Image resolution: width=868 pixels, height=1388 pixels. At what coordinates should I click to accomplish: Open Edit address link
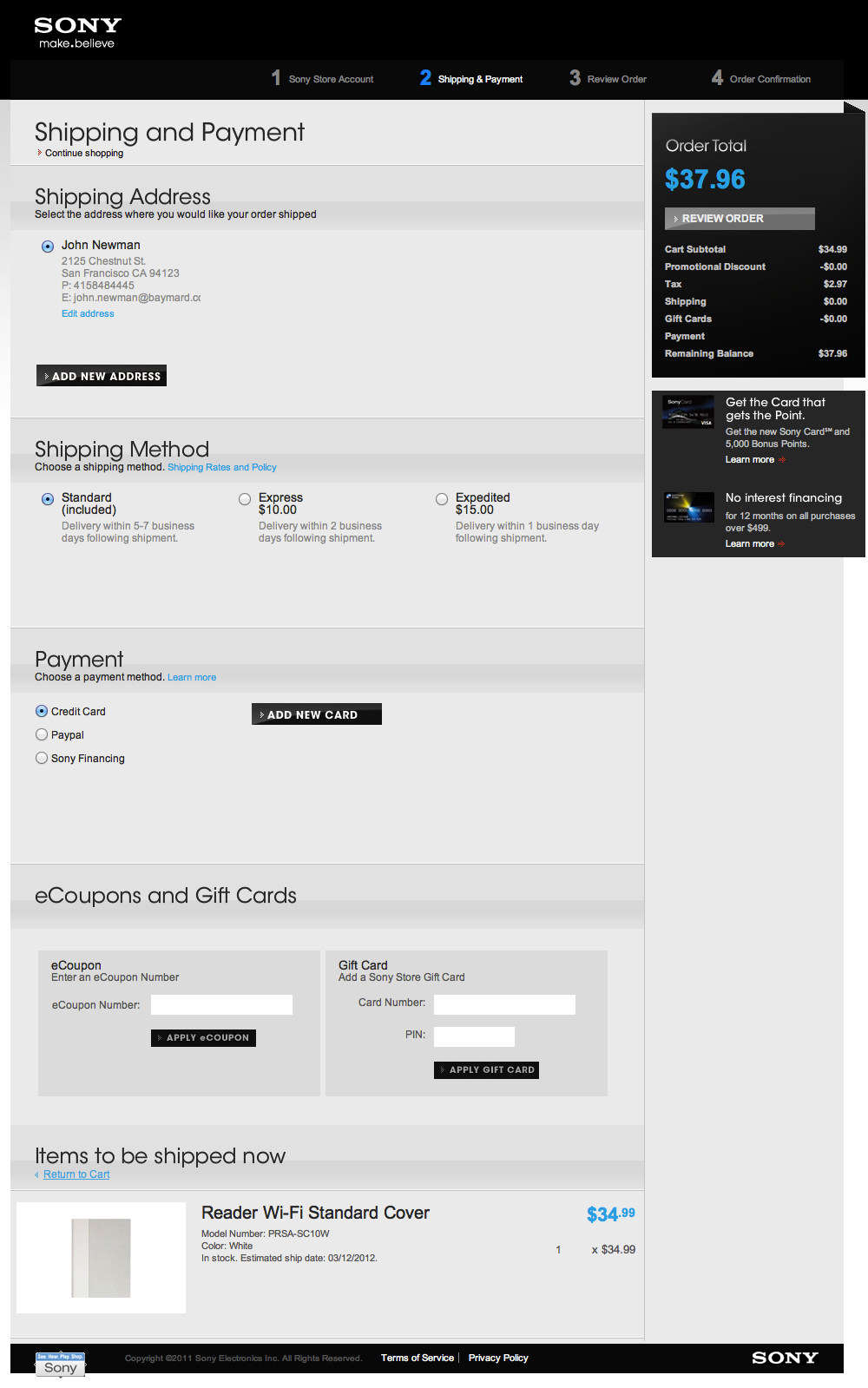click(88, 313)
